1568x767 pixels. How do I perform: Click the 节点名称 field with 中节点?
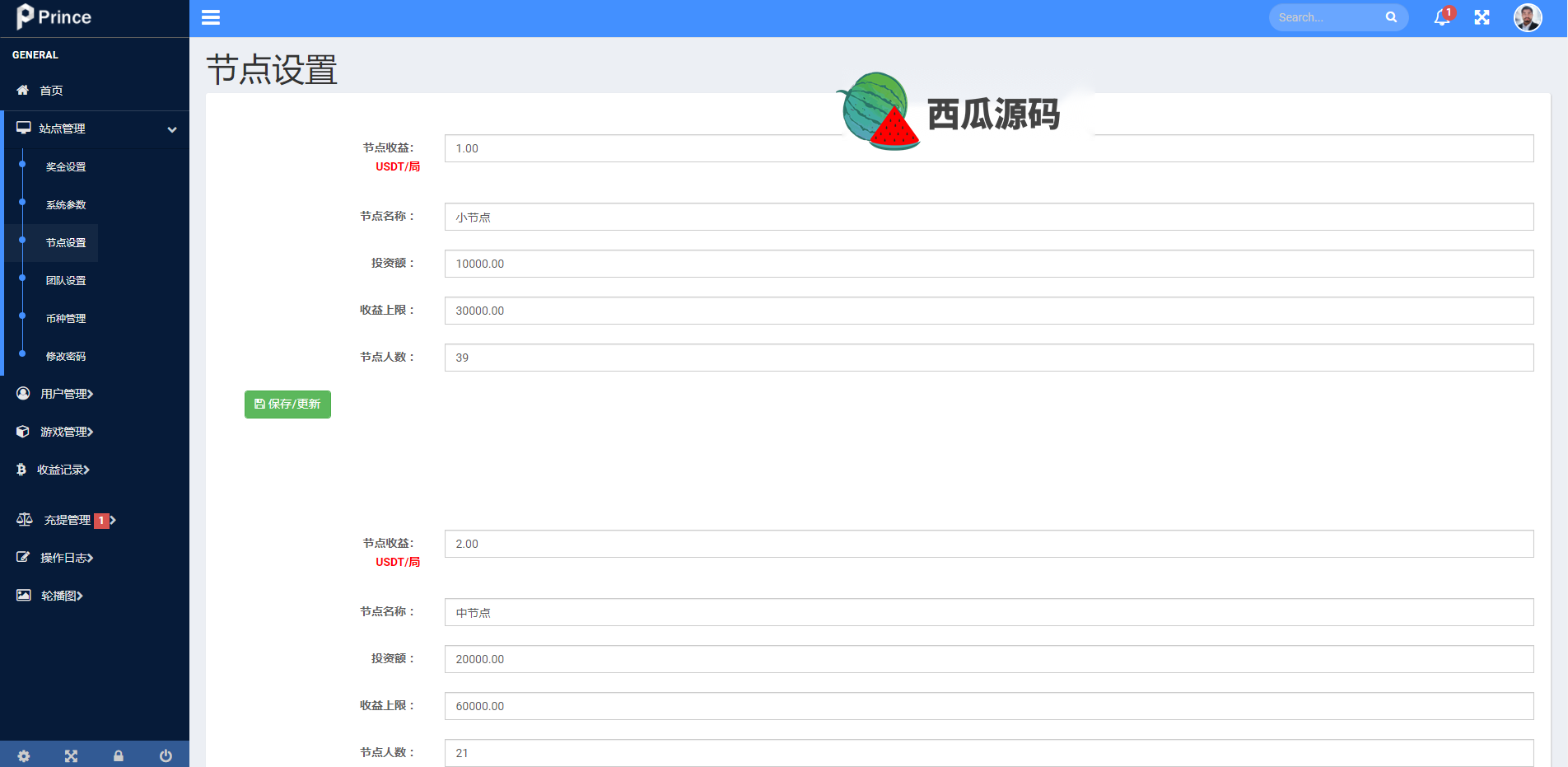point(989,612)
